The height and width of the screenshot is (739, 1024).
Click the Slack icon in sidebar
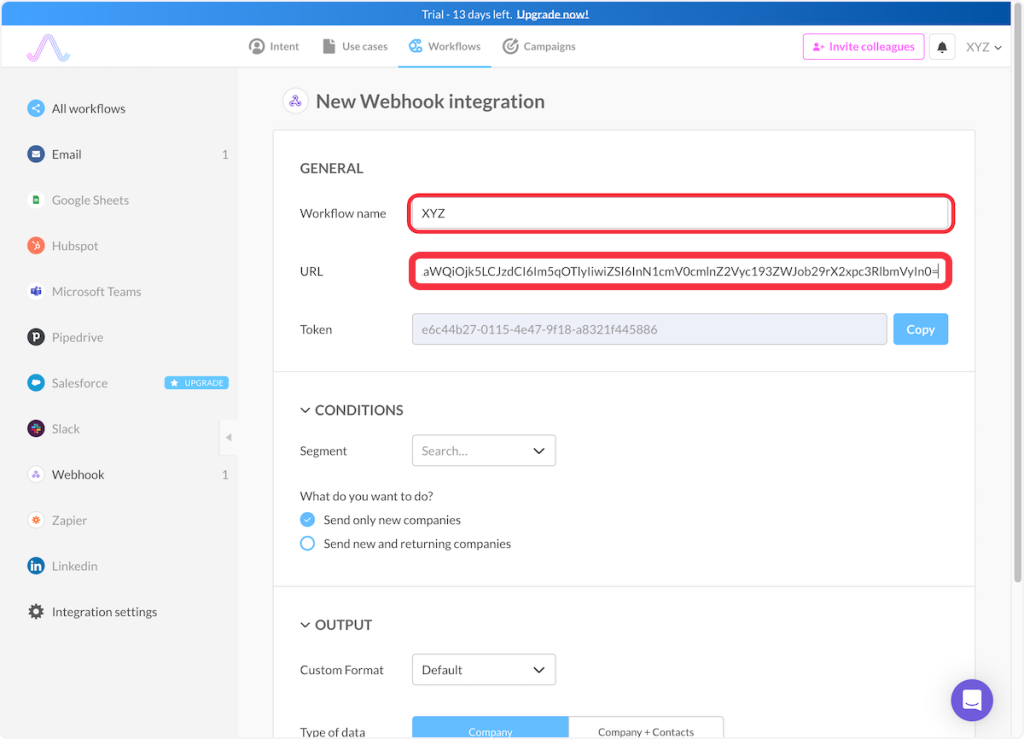coord(36,429)
